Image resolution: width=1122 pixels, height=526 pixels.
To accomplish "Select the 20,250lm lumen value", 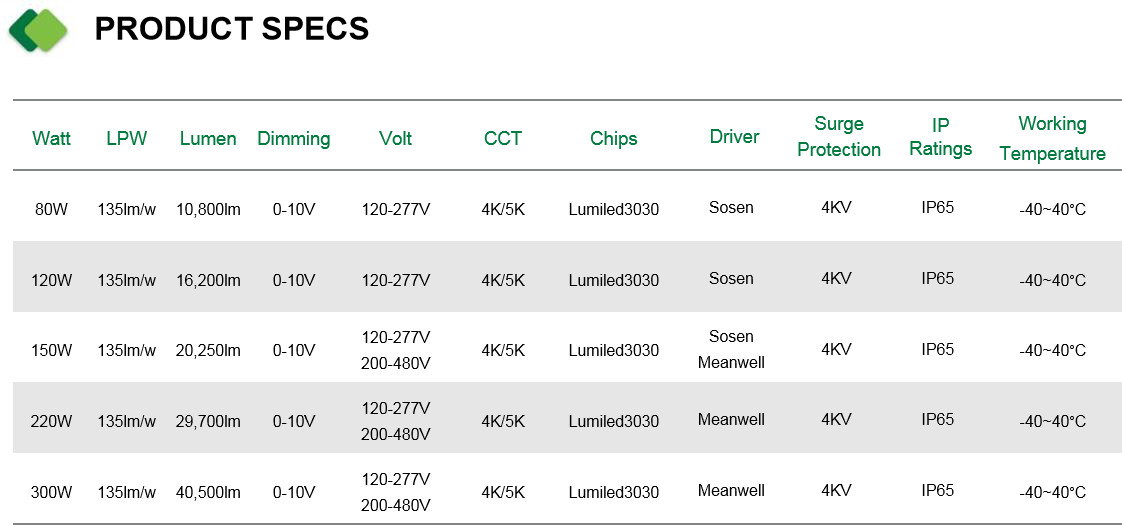I will 208,351.
